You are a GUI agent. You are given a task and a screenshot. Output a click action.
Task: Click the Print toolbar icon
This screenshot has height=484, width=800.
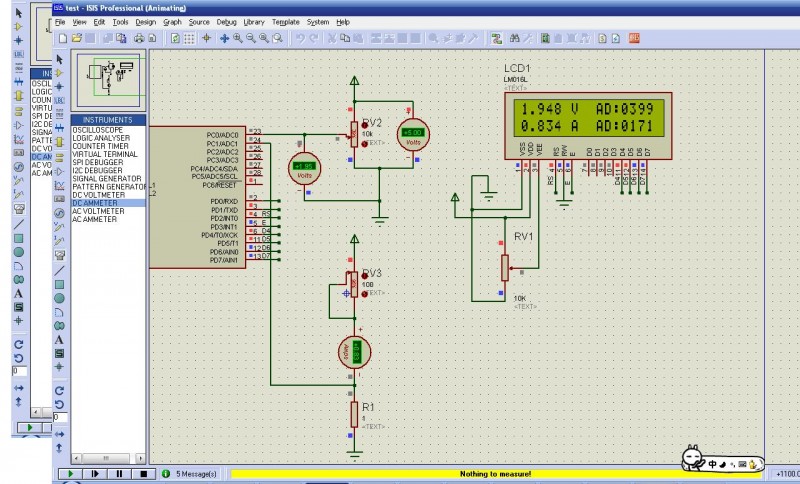click(x=139, y=38)
